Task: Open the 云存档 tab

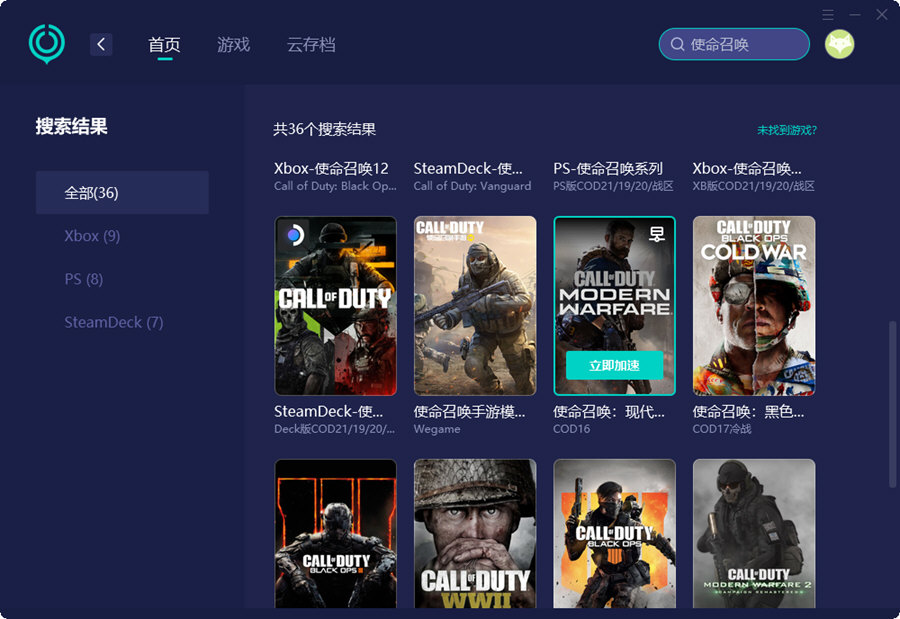Action: coord(311,44)
